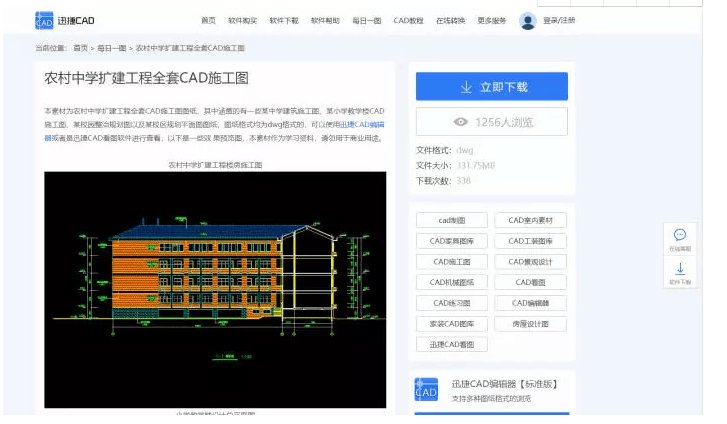727x424 pixels.
Task: Follow the 迅捷CAD编辑器 link in the description
Action: pos(362,124)
